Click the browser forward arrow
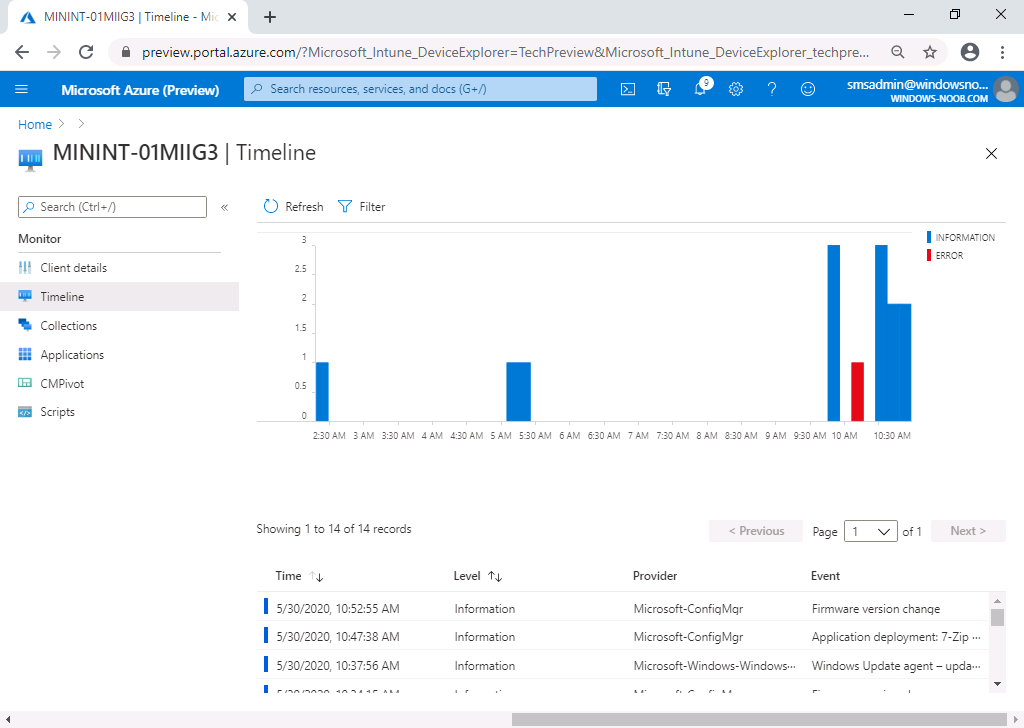Image resolution: width=1024 pixels, height=728 pixels. pyautogui.click(x=54, y=52)
